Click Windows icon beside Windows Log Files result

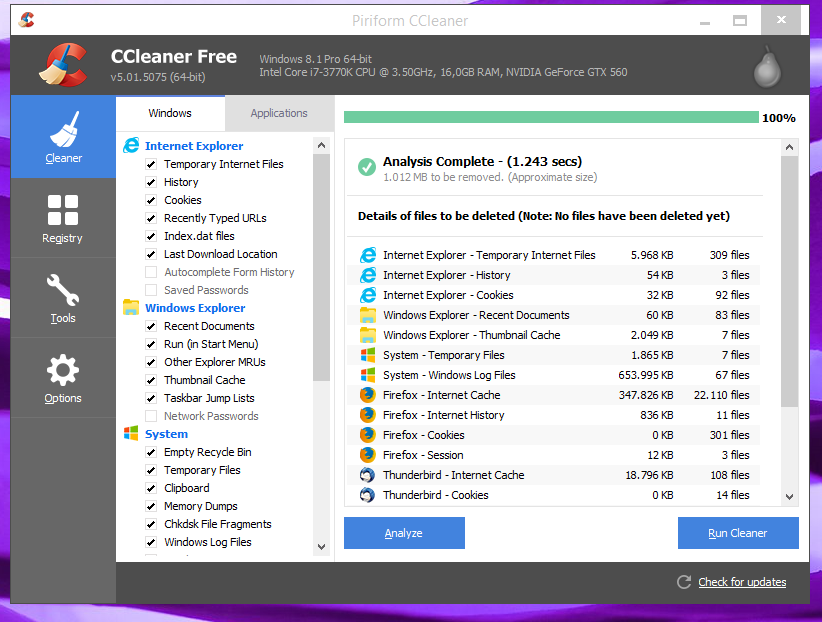tap(368, 375)
